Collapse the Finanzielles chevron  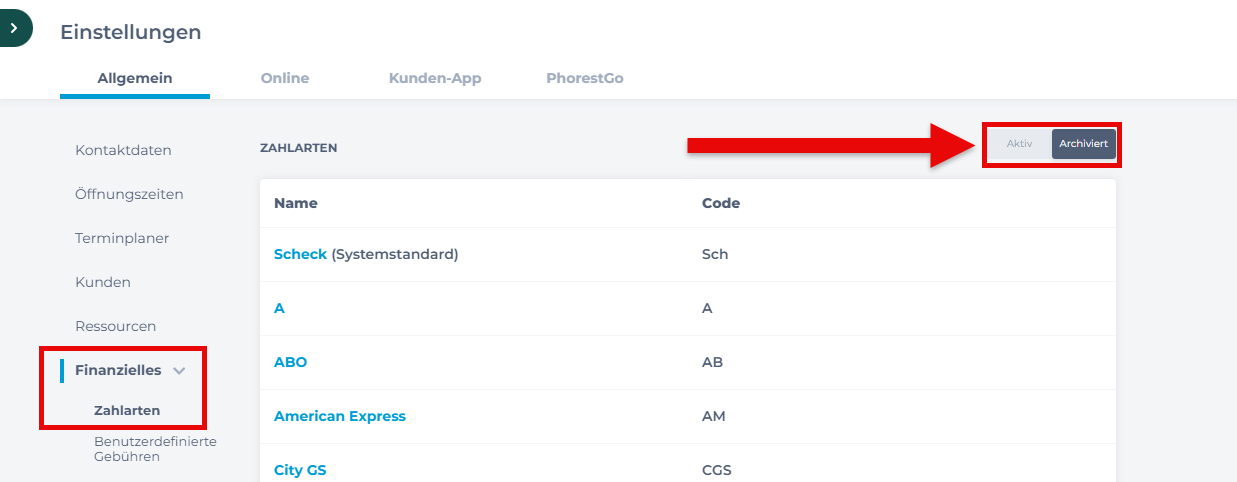179,371
